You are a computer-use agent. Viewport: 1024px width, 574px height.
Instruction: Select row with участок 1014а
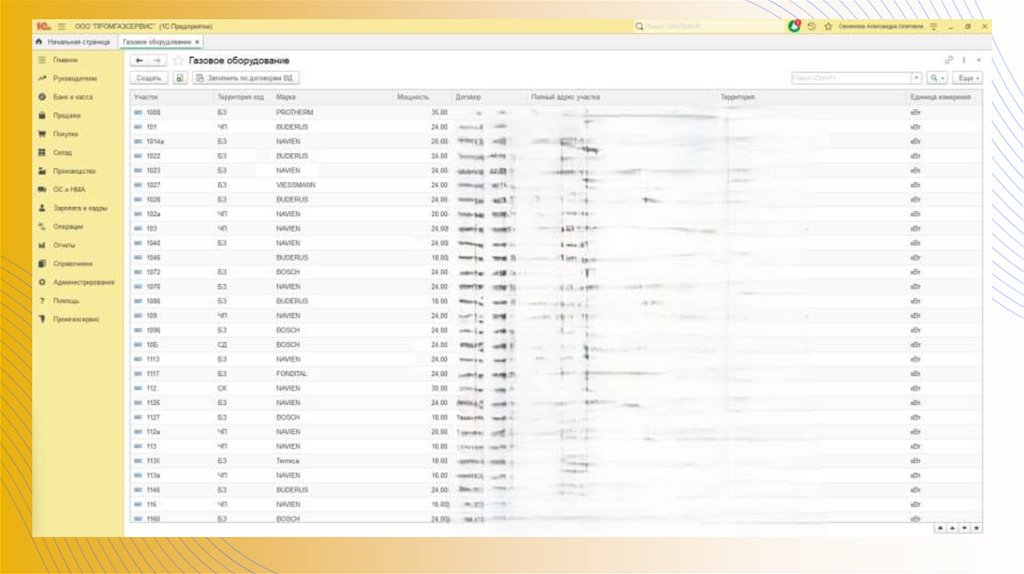(x=556, y=141)
